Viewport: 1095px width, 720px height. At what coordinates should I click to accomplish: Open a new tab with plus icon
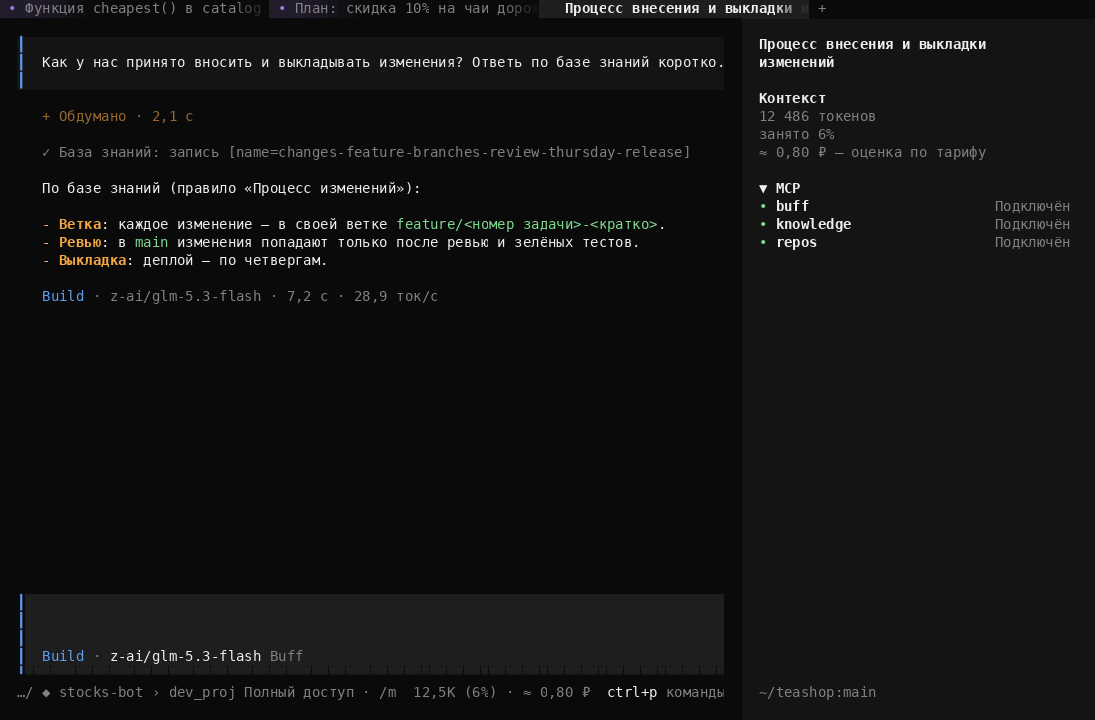pos(822,9)
